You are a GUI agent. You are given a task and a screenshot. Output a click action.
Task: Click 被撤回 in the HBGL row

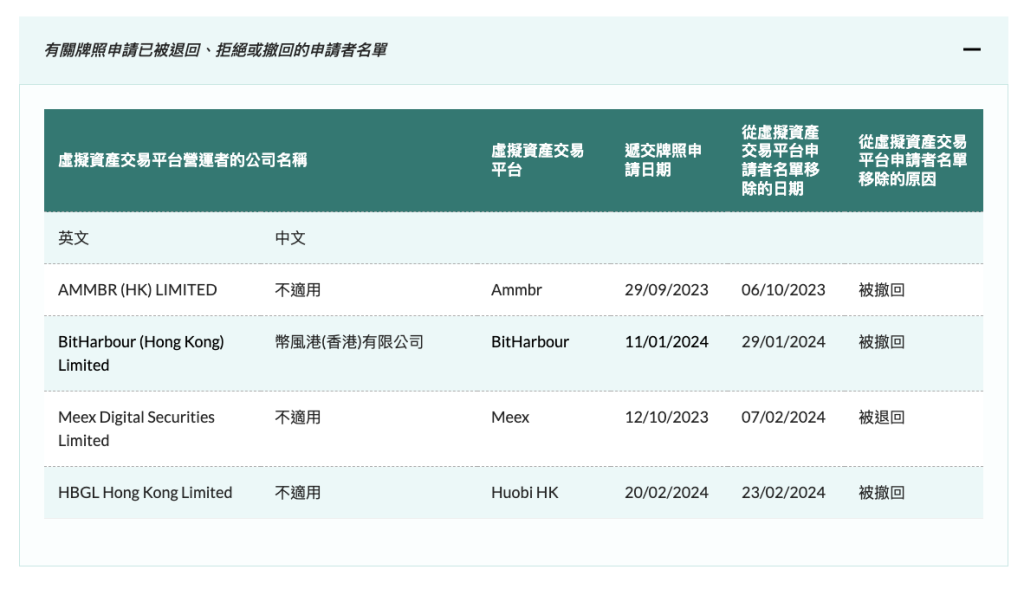[x=882, y=493]
